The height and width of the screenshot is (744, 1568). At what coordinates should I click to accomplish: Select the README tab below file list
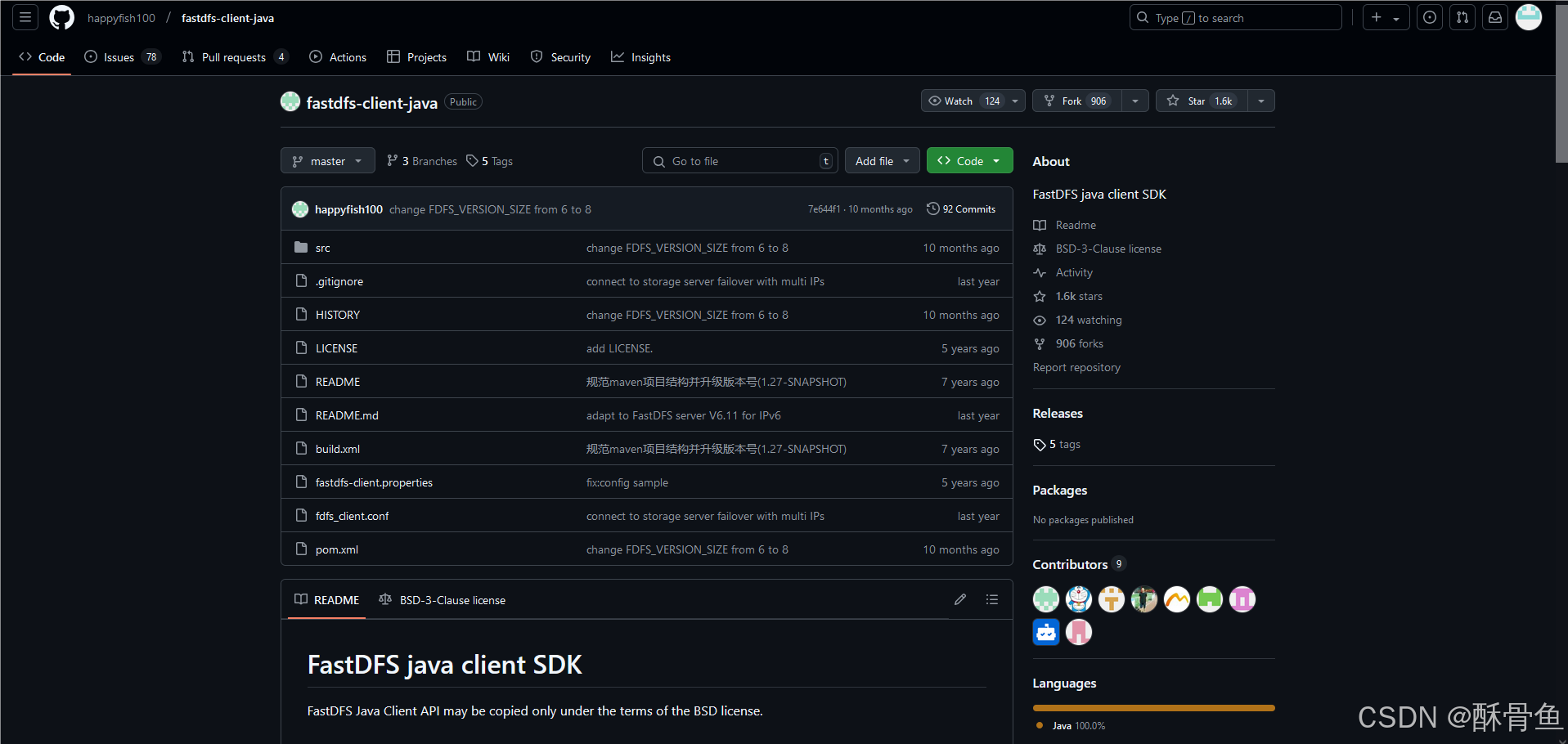pos(326,600)
